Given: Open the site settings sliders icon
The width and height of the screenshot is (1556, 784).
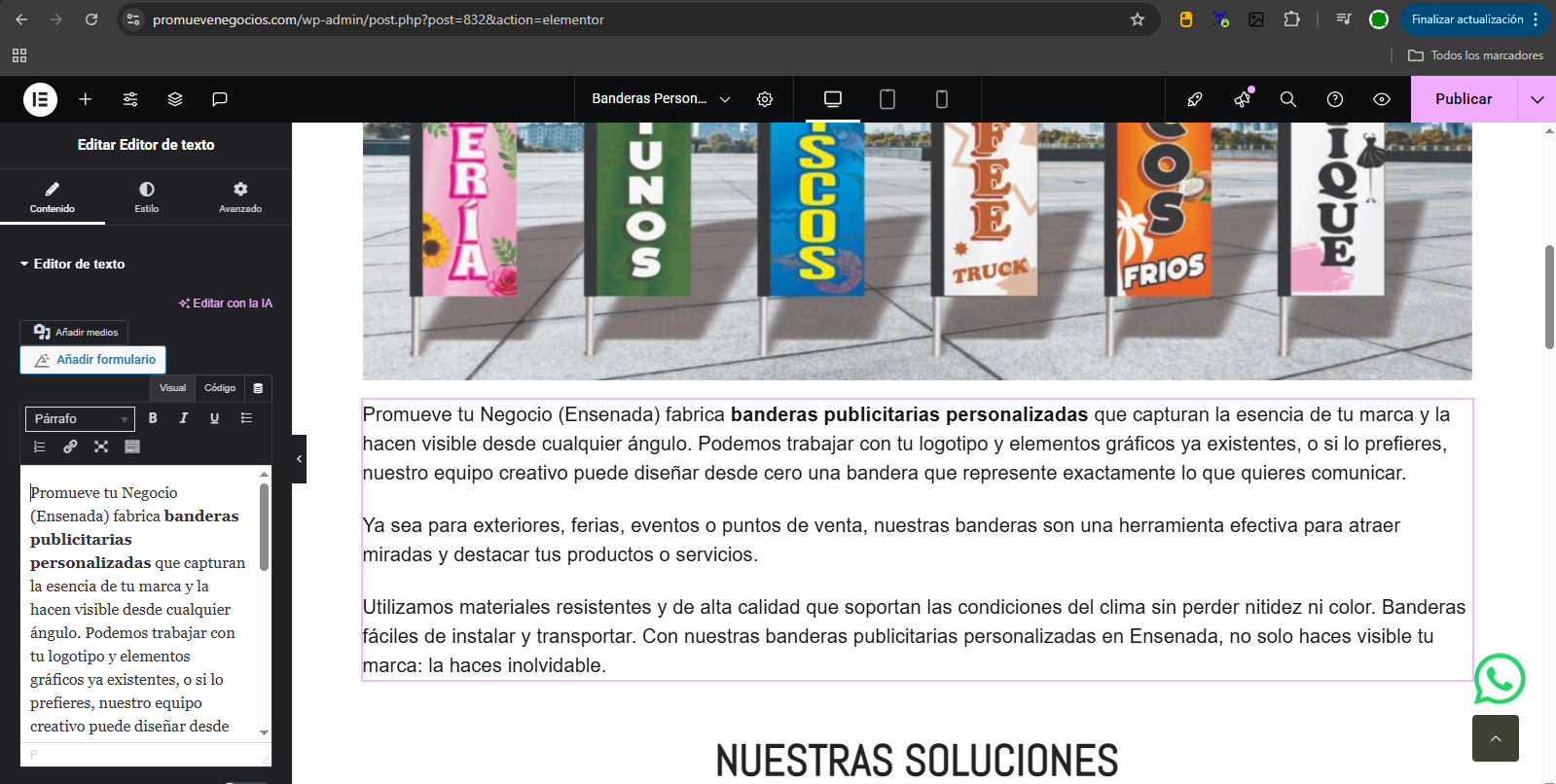Looking at the screenshot, I should tap(130, 99).
